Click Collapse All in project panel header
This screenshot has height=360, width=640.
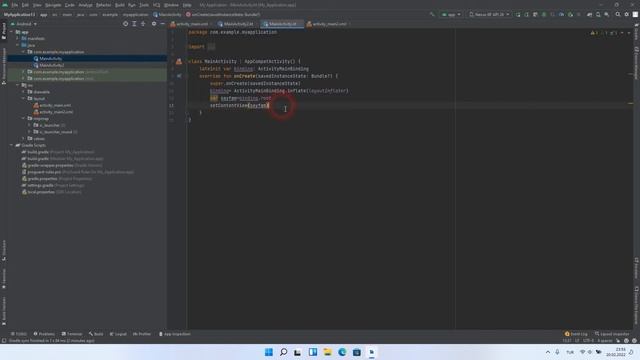pyautogui.click(x=143, y=24)
